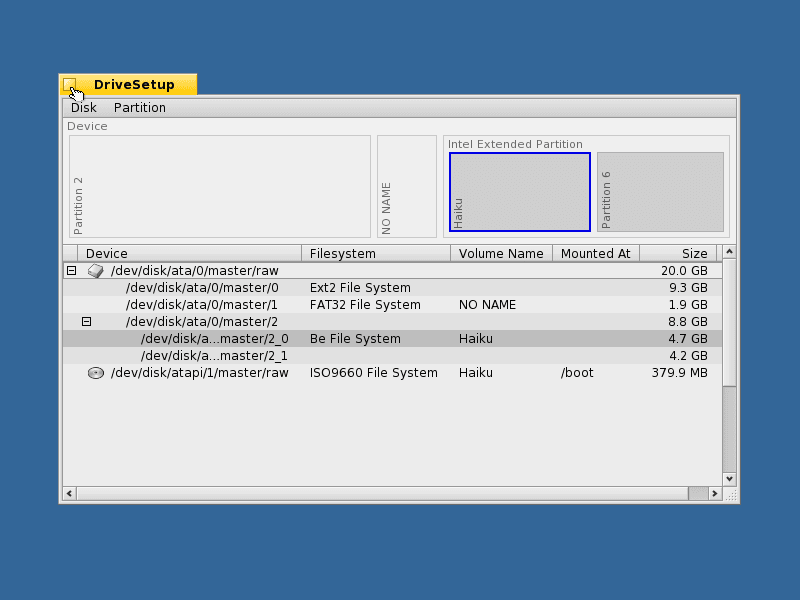Select row /dev/disk/ata/0/master/2
Image resolution: width=800 pixels, height=600 pixels.
point(392,322)
